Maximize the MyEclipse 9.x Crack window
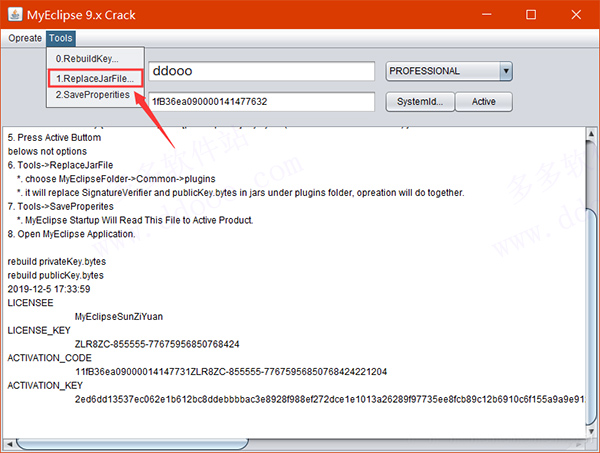The width and height of the screenshot is (600, 453). pyautogui.click(x=531, y=15)
